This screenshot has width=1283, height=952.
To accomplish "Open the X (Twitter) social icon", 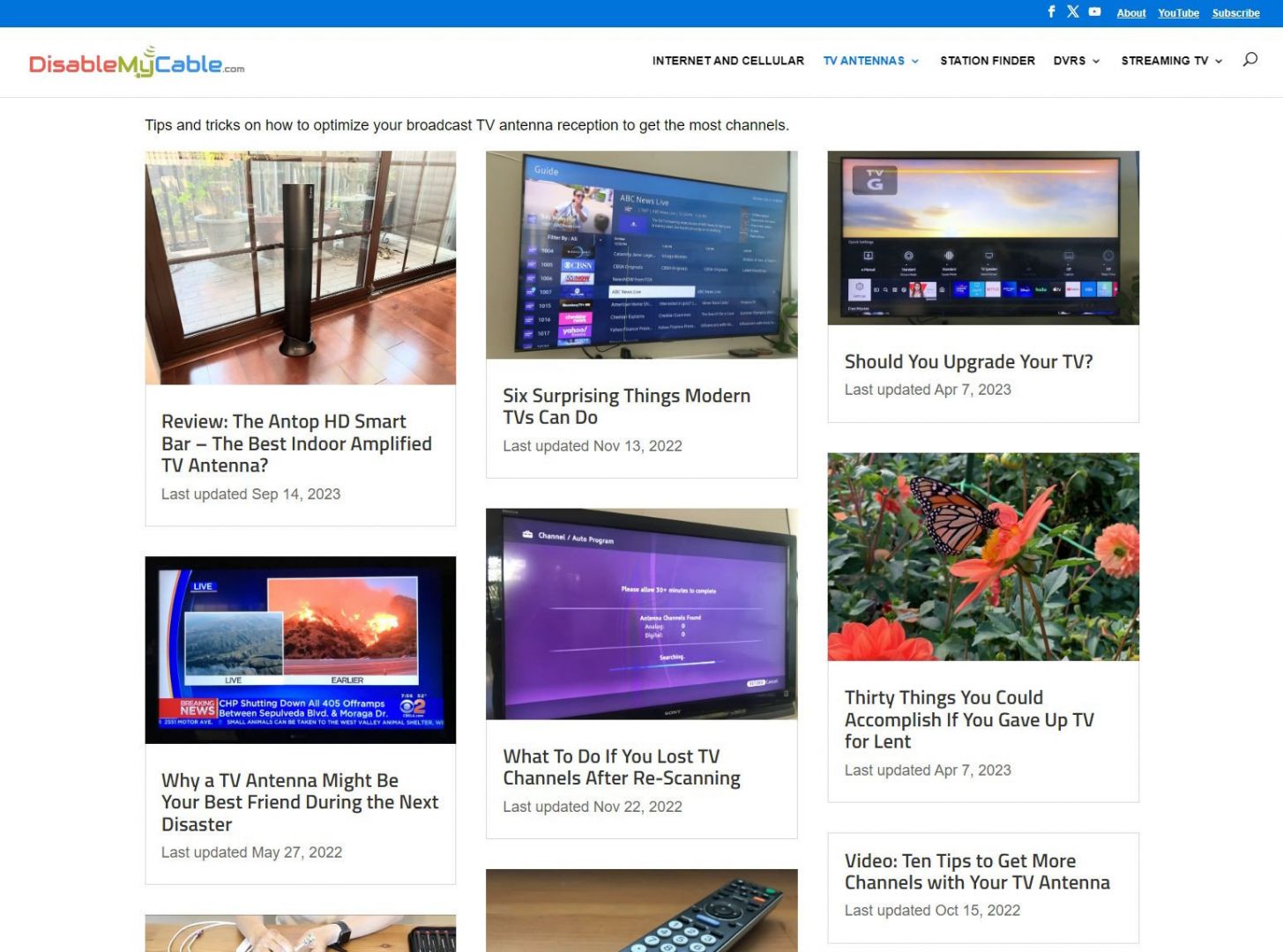I will (x=1072, y=11).
